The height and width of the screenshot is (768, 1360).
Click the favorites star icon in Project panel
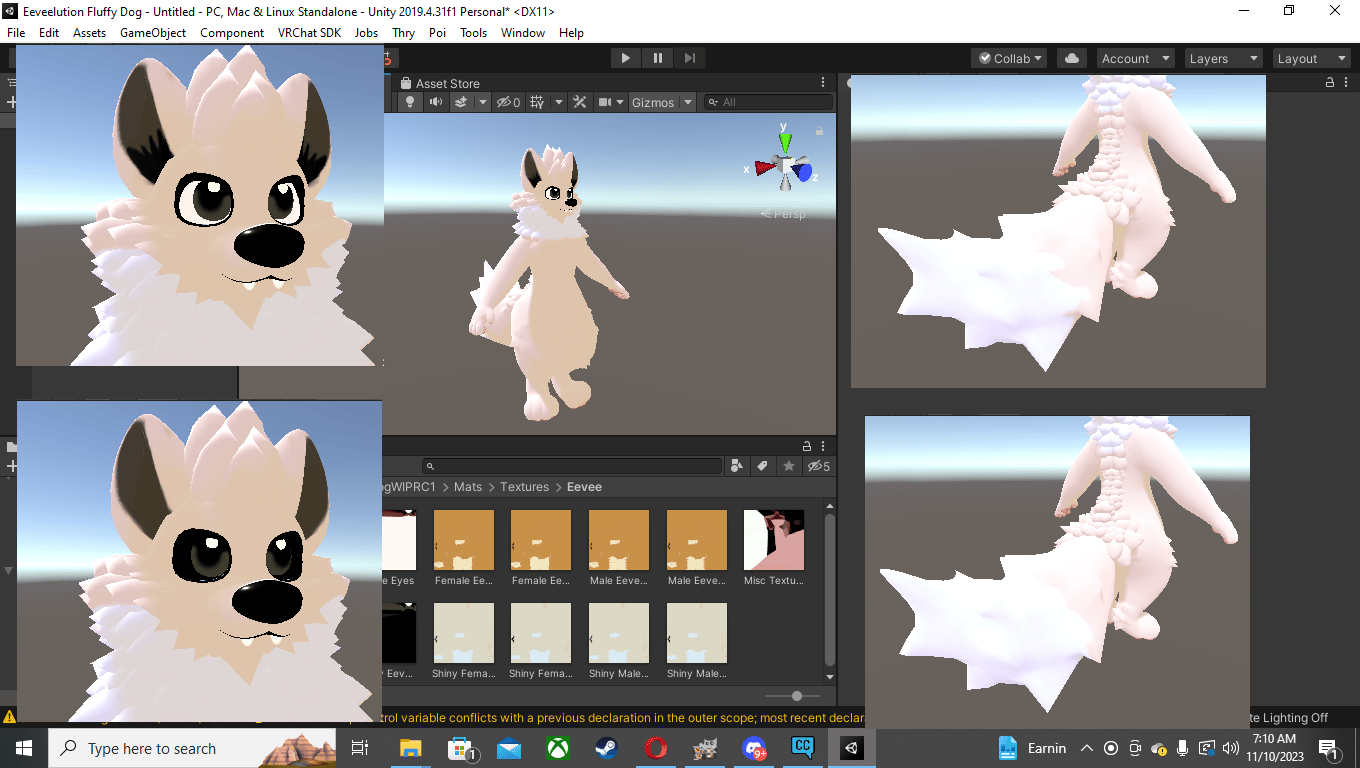point(788,466)
